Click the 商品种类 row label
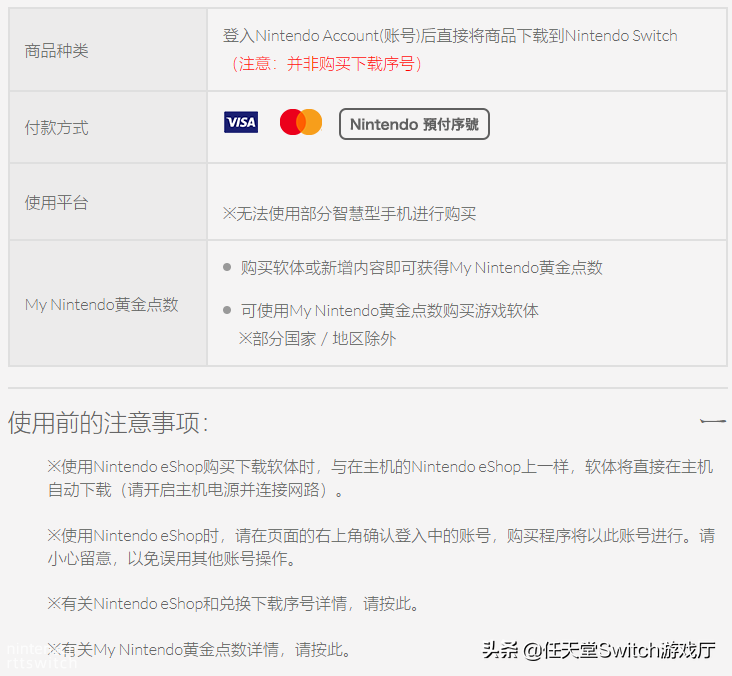Screen dimensions: 732x676 (56, 50)
